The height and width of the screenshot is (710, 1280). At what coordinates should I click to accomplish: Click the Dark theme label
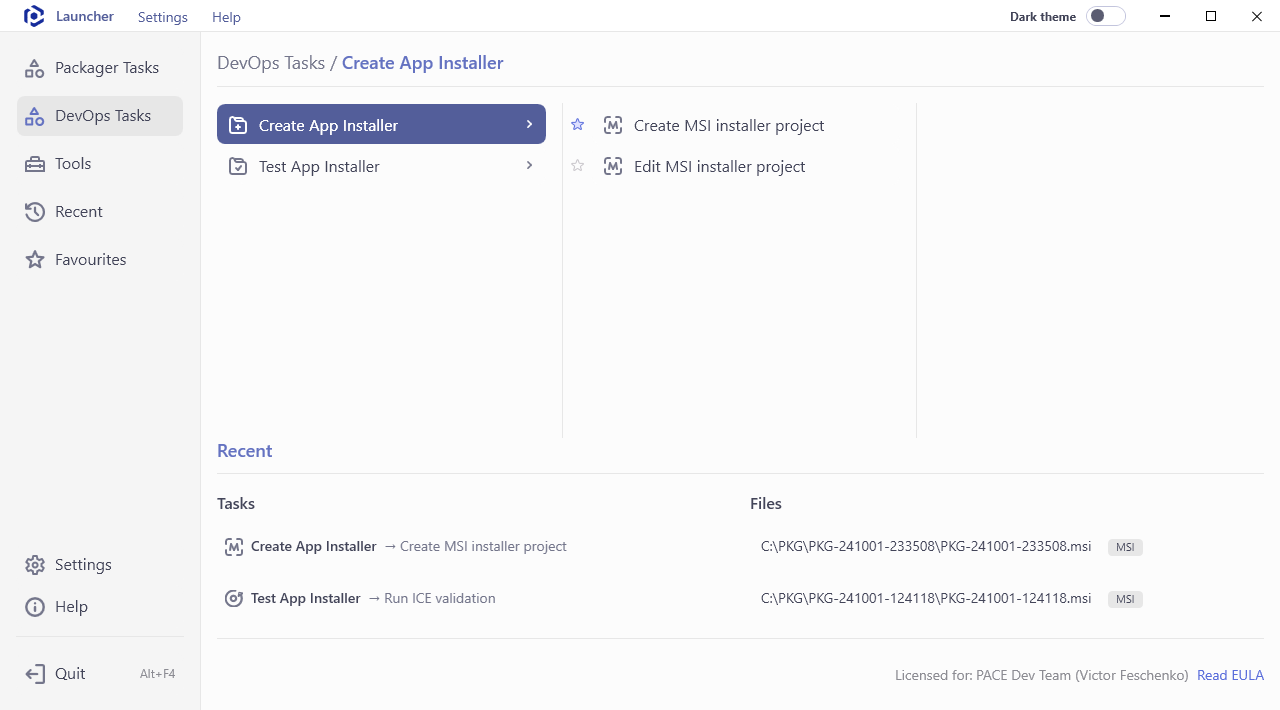[1043, 16]
